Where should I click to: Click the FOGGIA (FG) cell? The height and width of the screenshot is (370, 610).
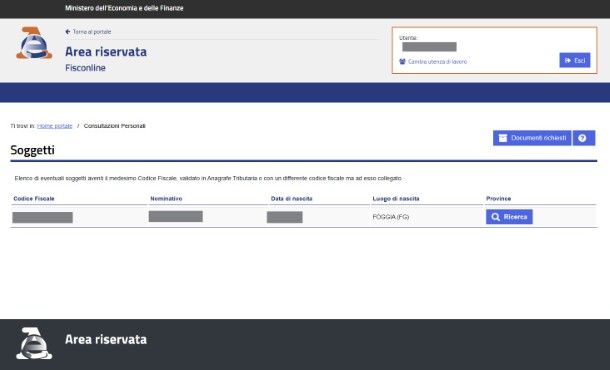click(x=391, y=217)
